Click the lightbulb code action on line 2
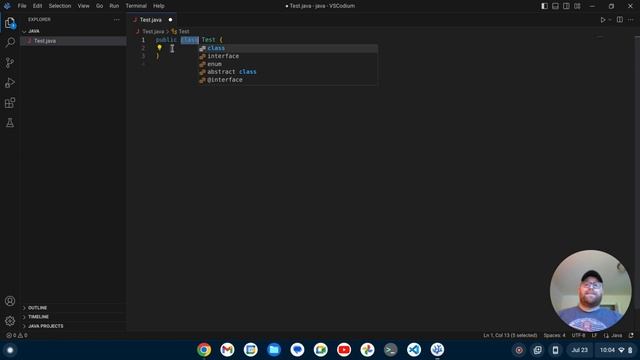The height and width of the screenshot is (360, 640). click(160, 47)
